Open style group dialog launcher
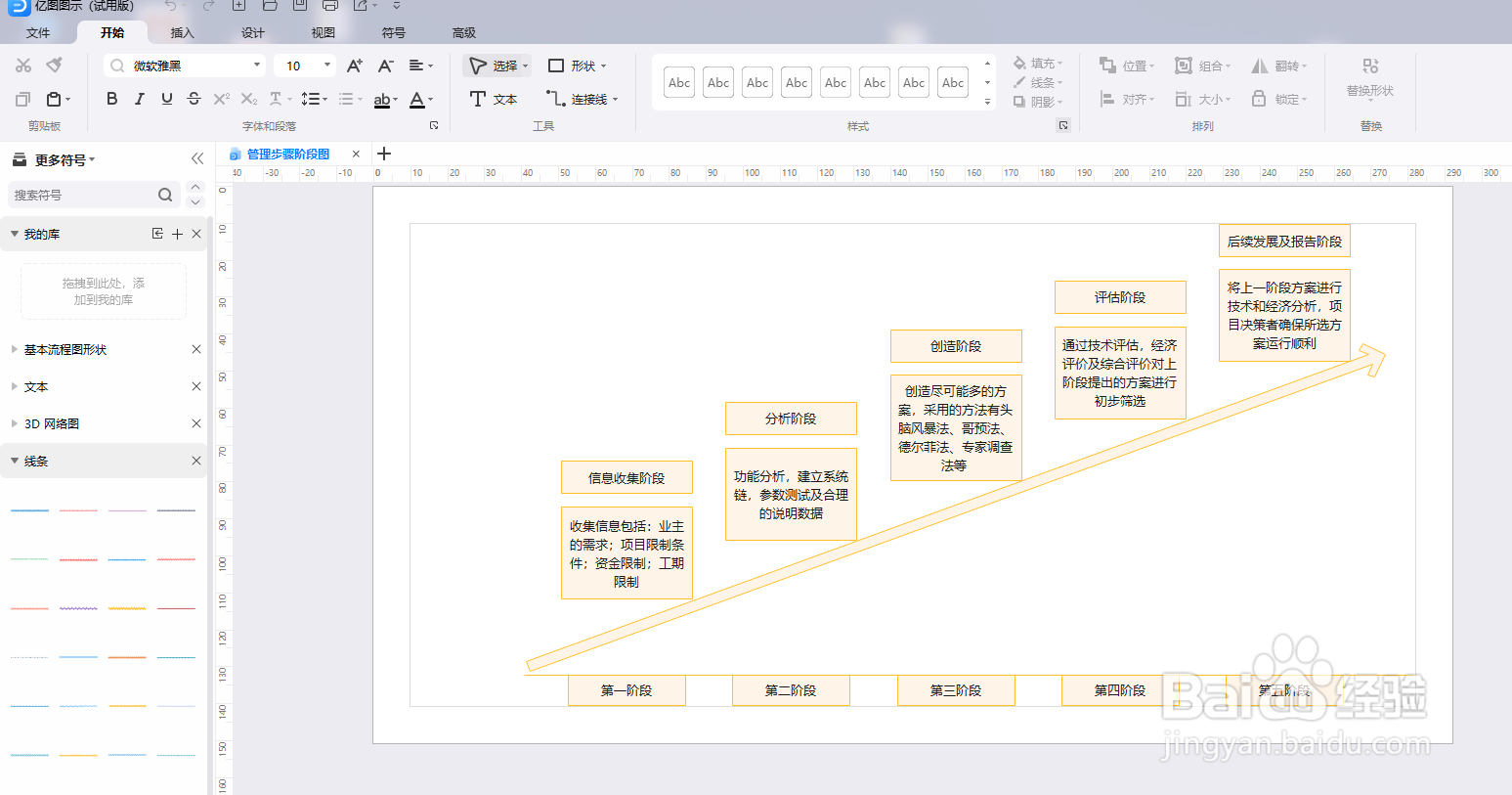This screenshot has height=795, width=1512. click(1063, 125)
